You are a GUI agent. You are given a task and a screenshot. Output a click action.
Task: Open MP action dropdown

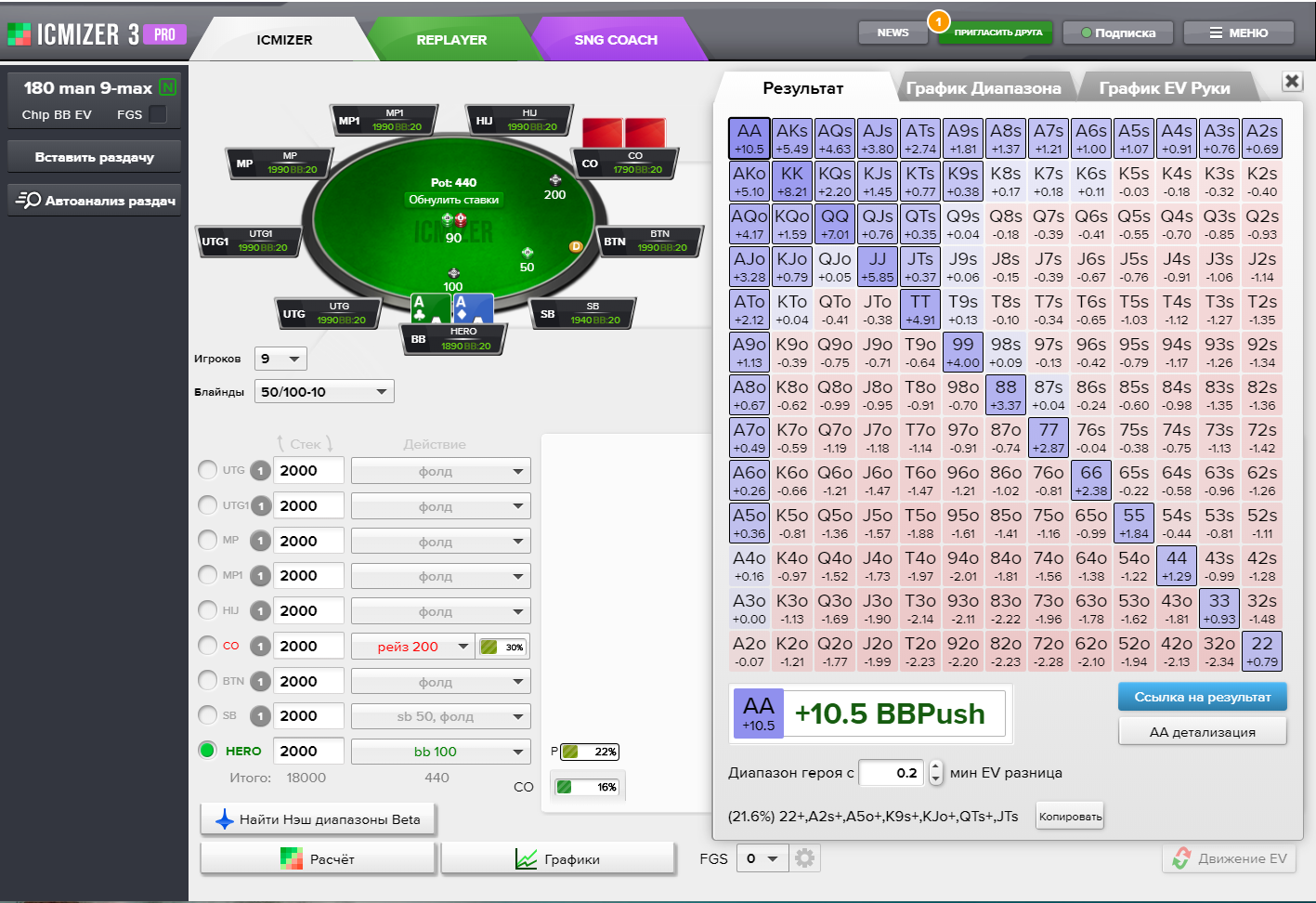pyautogui.click(x=441, y=542)
